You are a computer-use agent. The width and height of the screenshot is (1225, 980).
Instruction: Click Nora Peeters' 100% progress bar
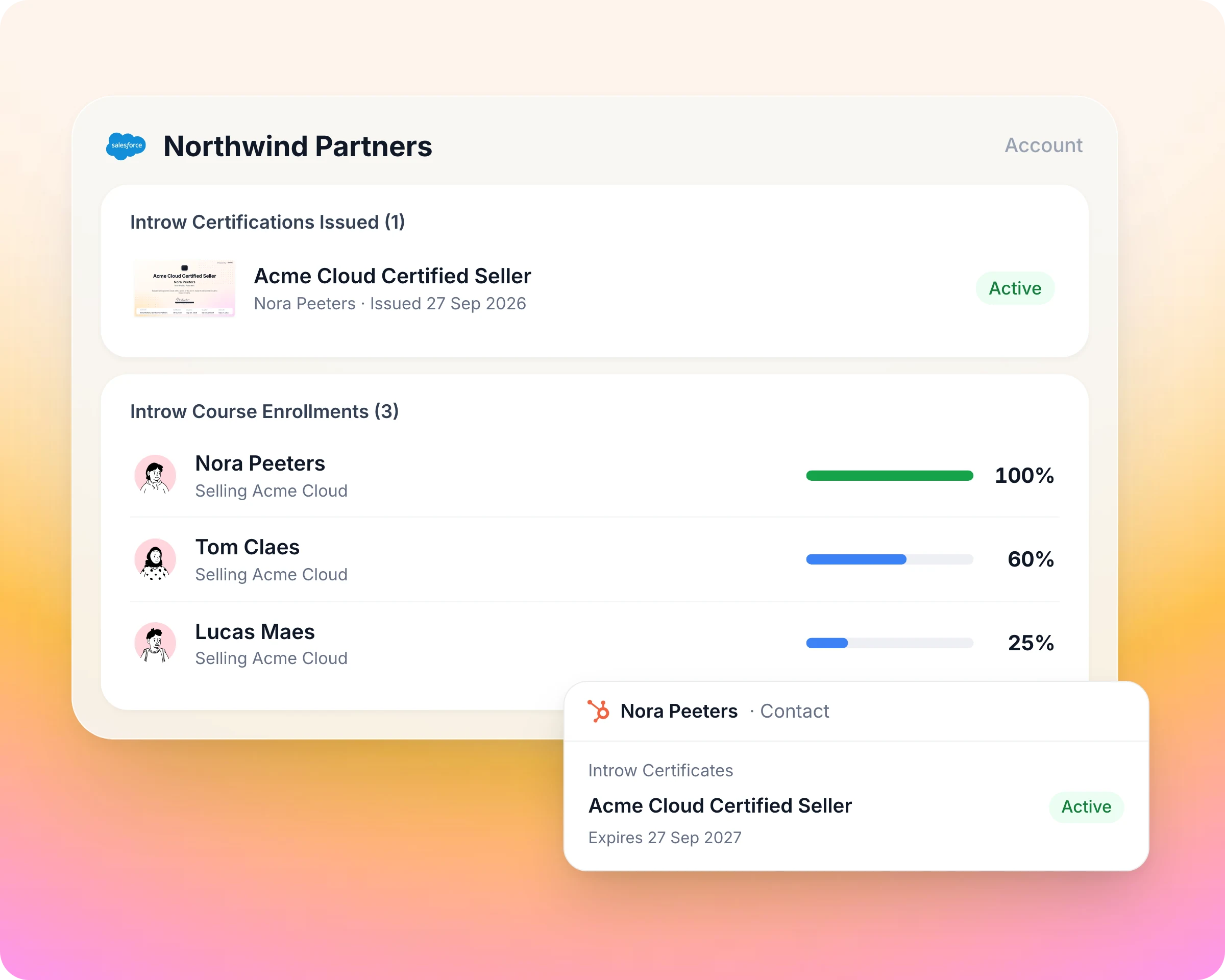(889, 476)
